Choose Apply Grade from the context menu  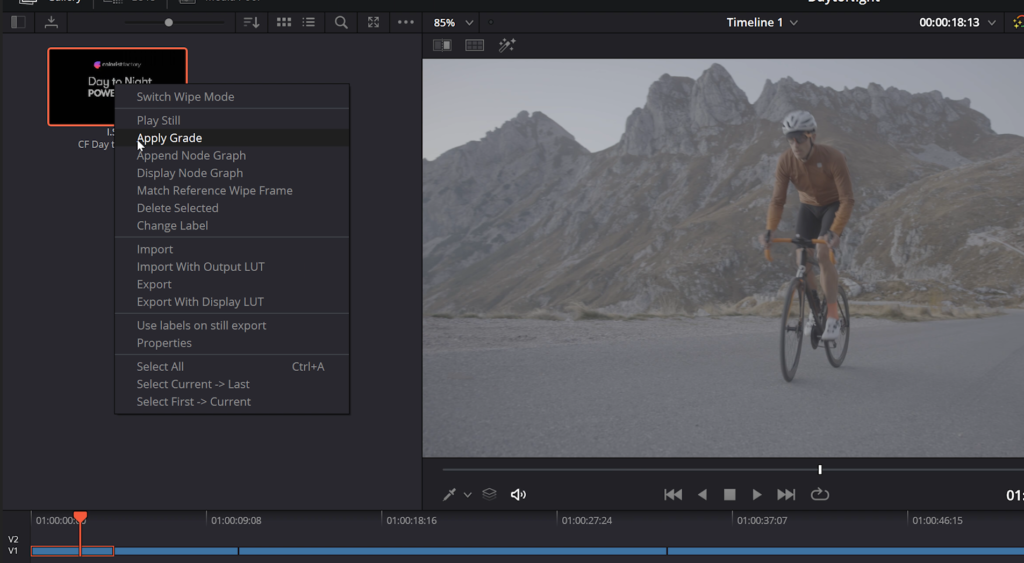(169, 138)
